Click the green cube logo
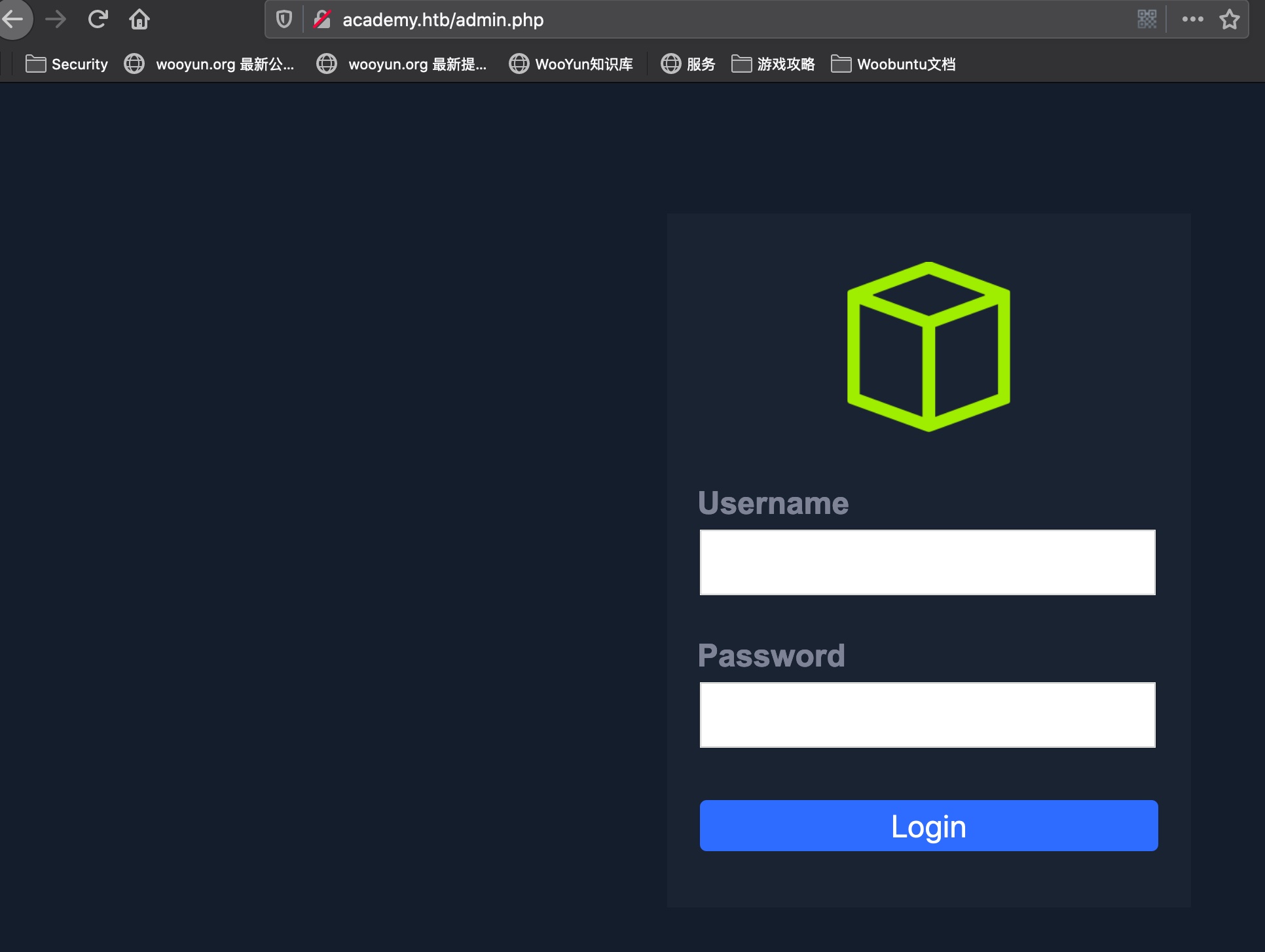The height and width of the screenshot is (952, 1265). tap(928, 346)
